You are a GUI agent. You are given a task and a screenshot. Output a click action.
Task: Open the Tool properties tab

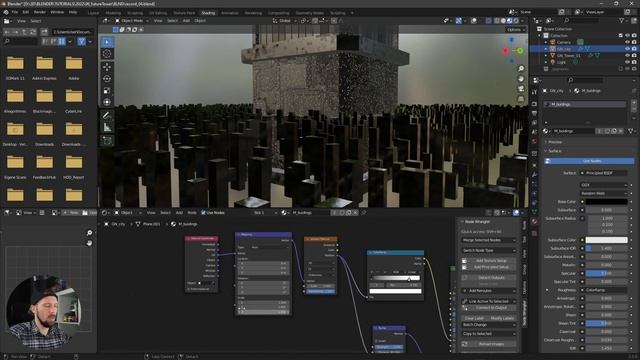(534, 93)
